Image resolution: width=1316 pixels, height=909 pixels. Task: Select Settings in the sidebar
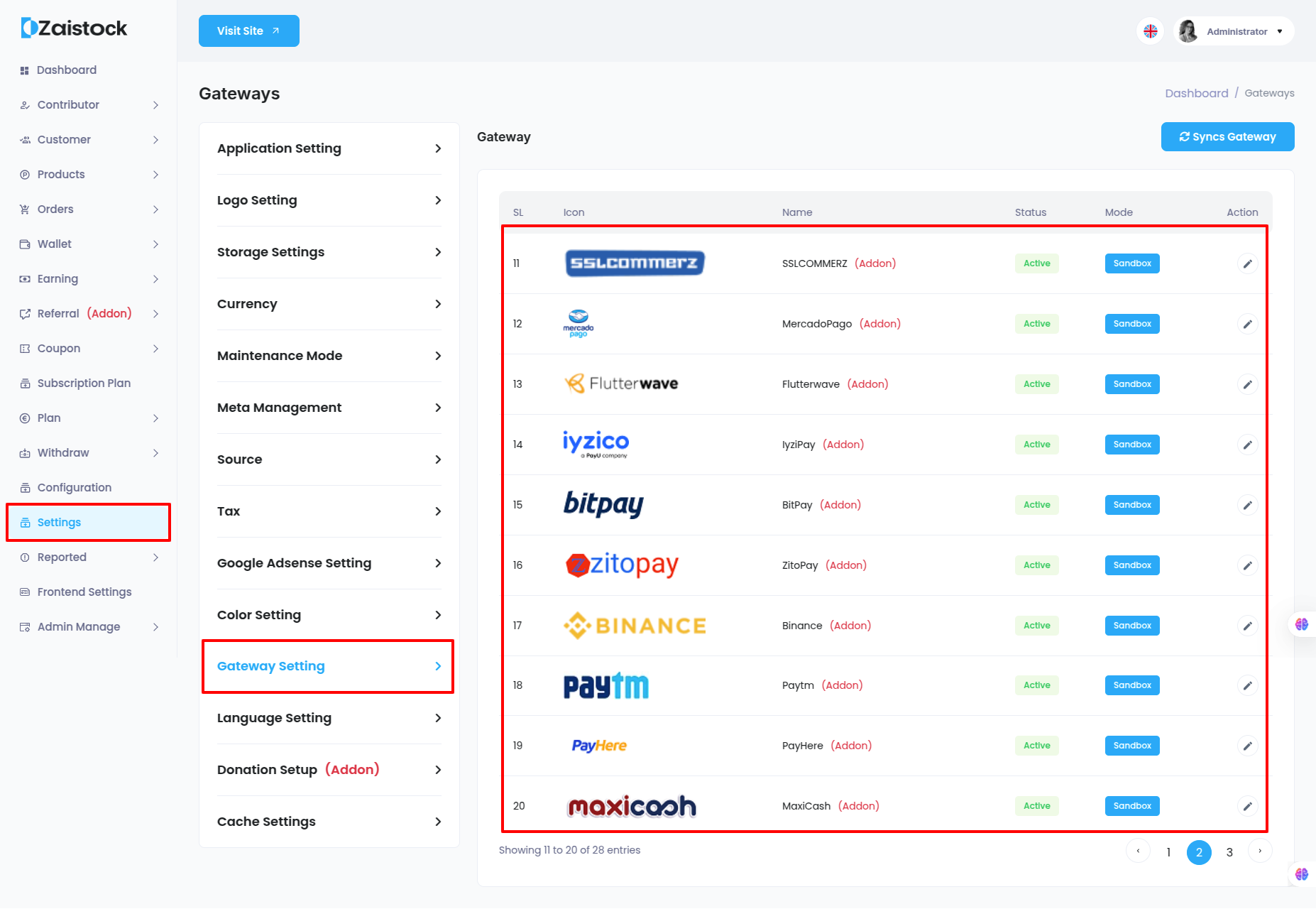tap(89, 523)
